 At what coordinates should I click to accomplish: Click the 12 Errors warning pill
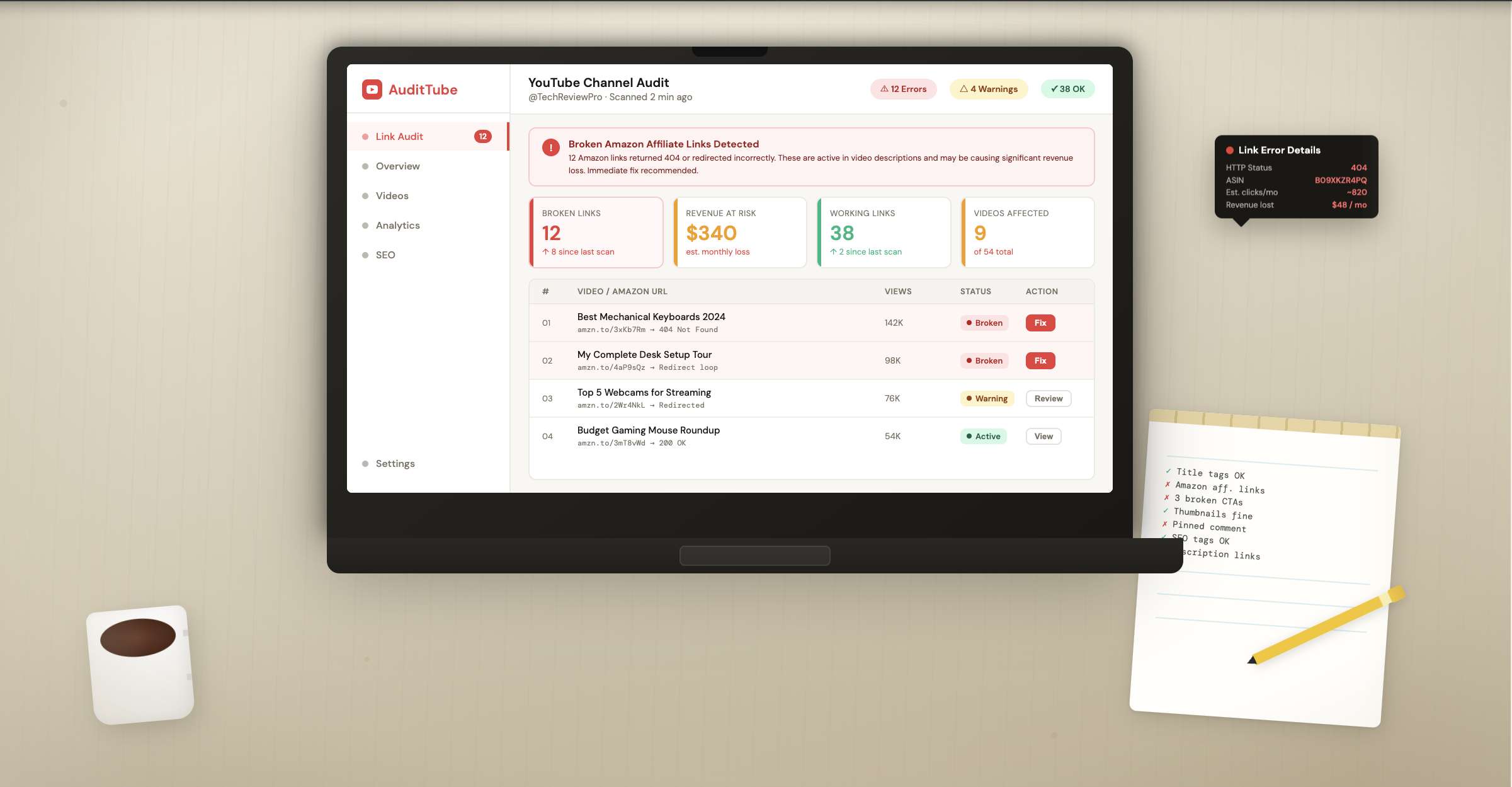tap(903, 89)
